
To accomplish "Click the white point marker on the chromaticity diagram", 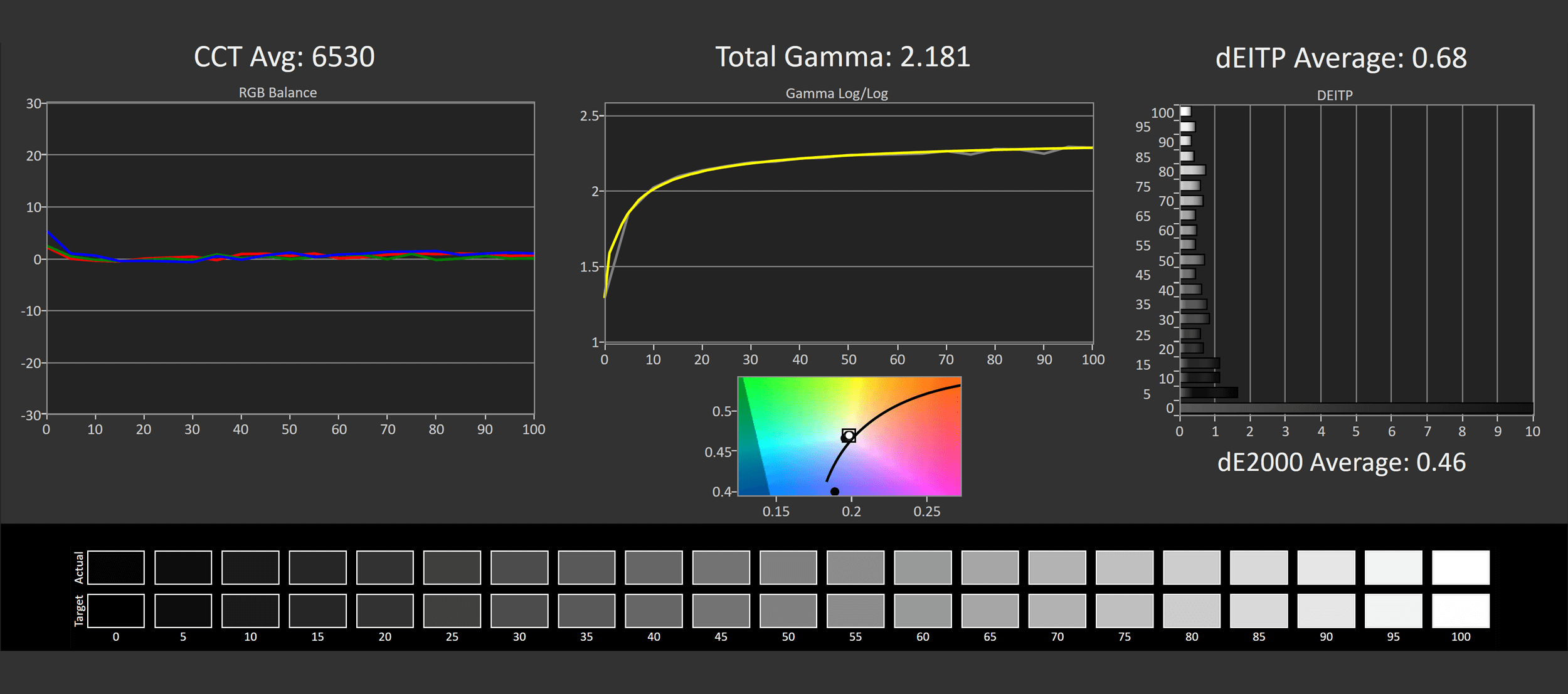I will point(849,435).
